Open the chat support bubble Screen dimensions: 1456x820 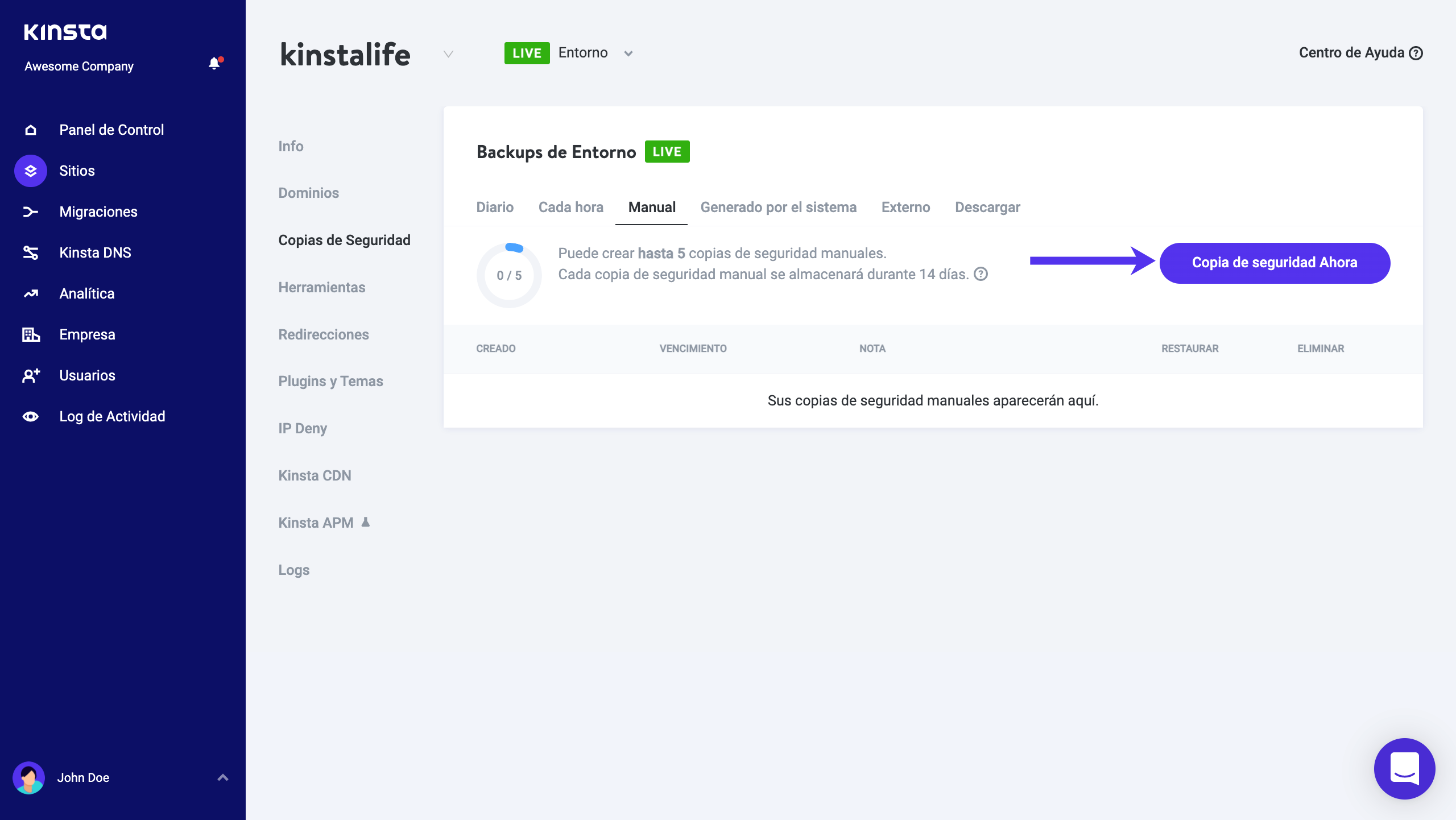(1404, 768)
